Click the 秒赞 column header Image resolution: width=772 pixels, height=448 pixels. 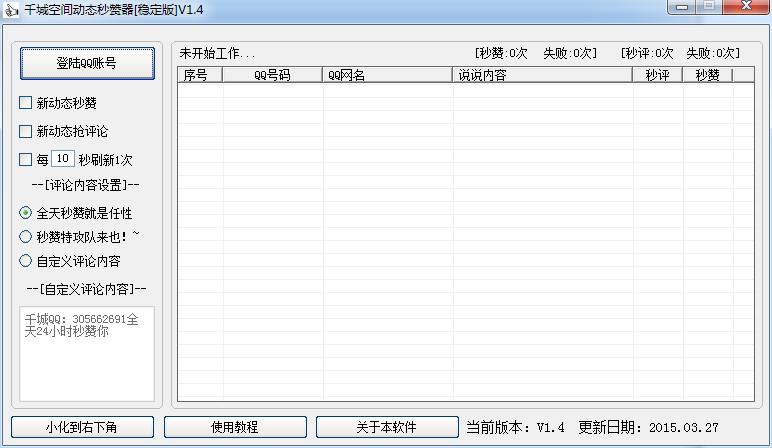(x=707, y=75)
